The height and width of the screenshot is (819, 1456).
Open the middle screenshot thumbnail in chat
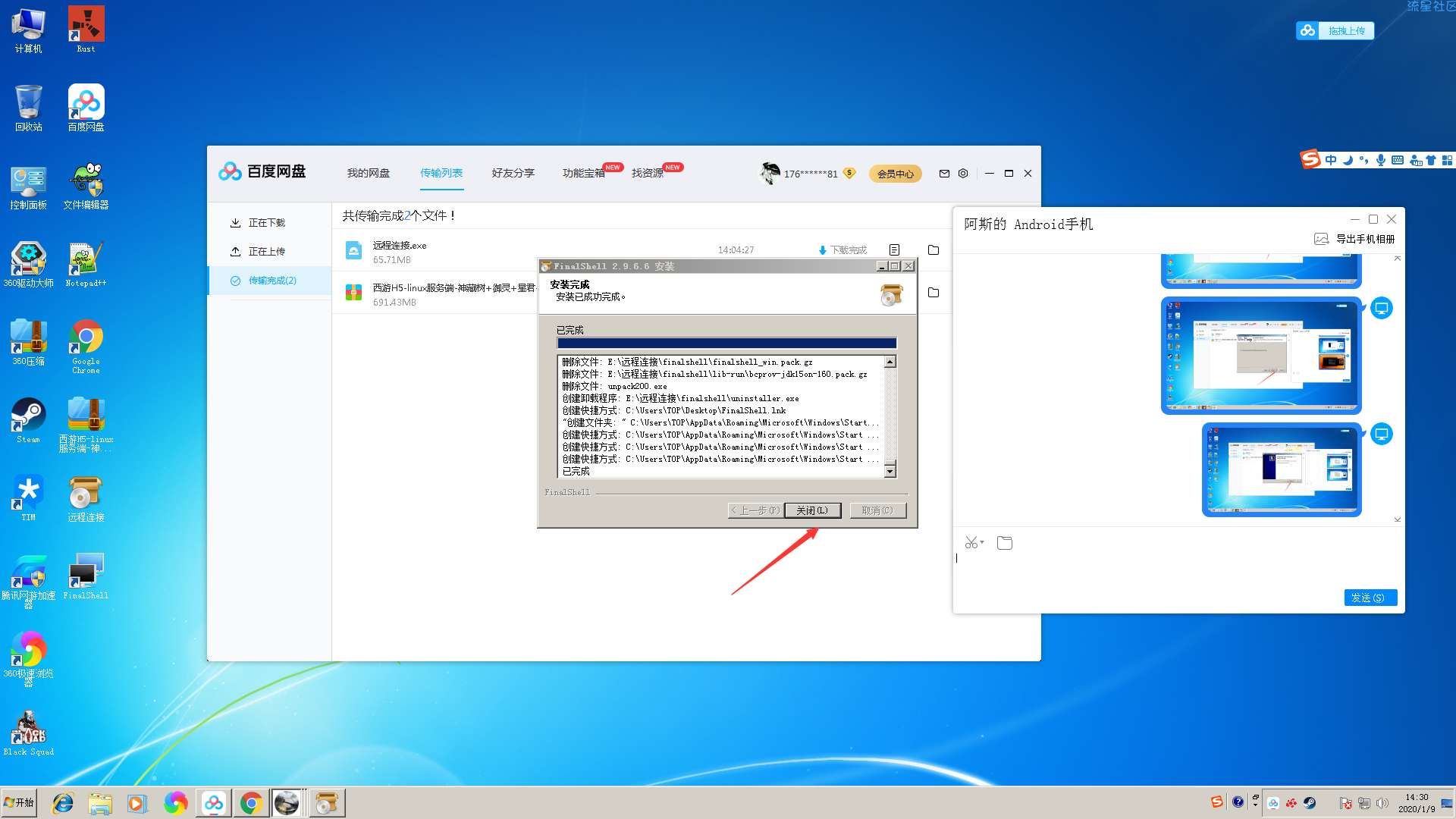[x=1260, y=355]
